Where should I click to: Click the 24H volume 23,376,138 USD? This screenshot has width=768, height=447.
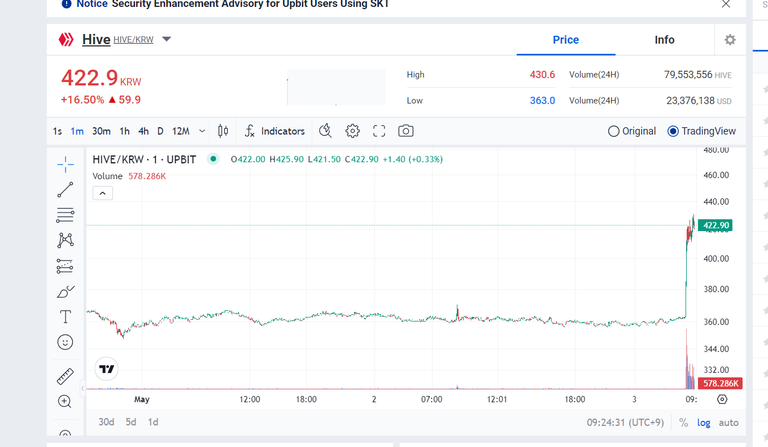tap(698, 101)
